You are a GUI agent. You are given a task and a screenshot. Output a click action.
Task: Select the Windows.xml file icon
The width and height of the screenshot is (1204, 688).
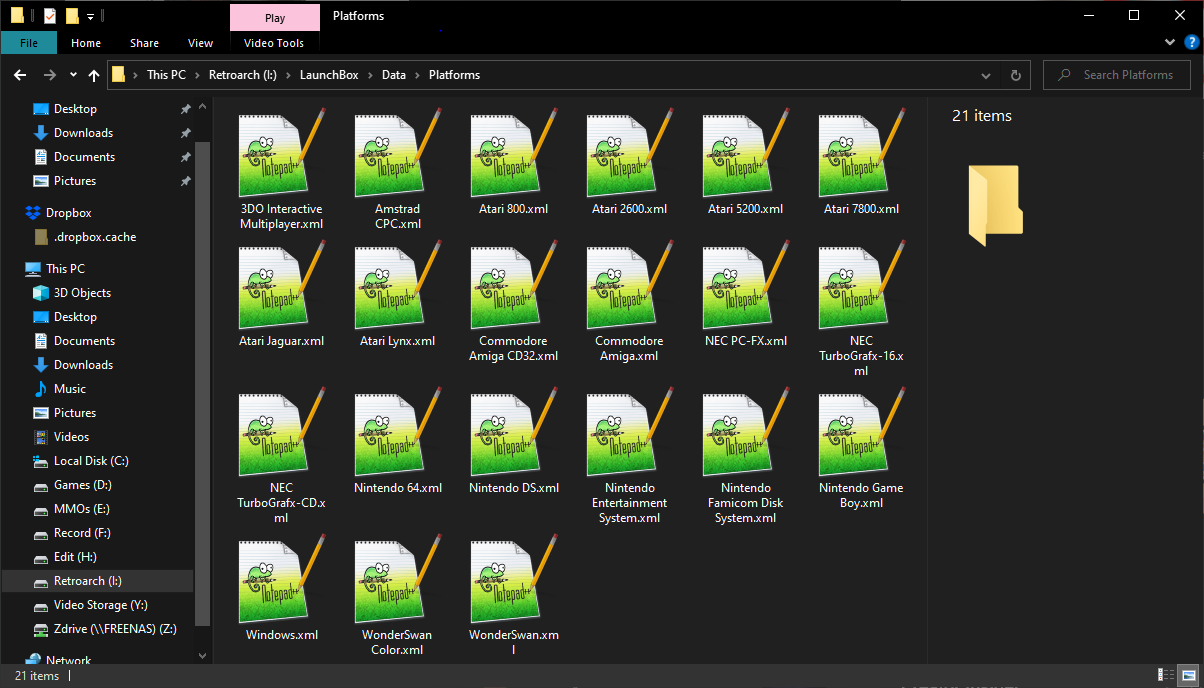(281, 578)
